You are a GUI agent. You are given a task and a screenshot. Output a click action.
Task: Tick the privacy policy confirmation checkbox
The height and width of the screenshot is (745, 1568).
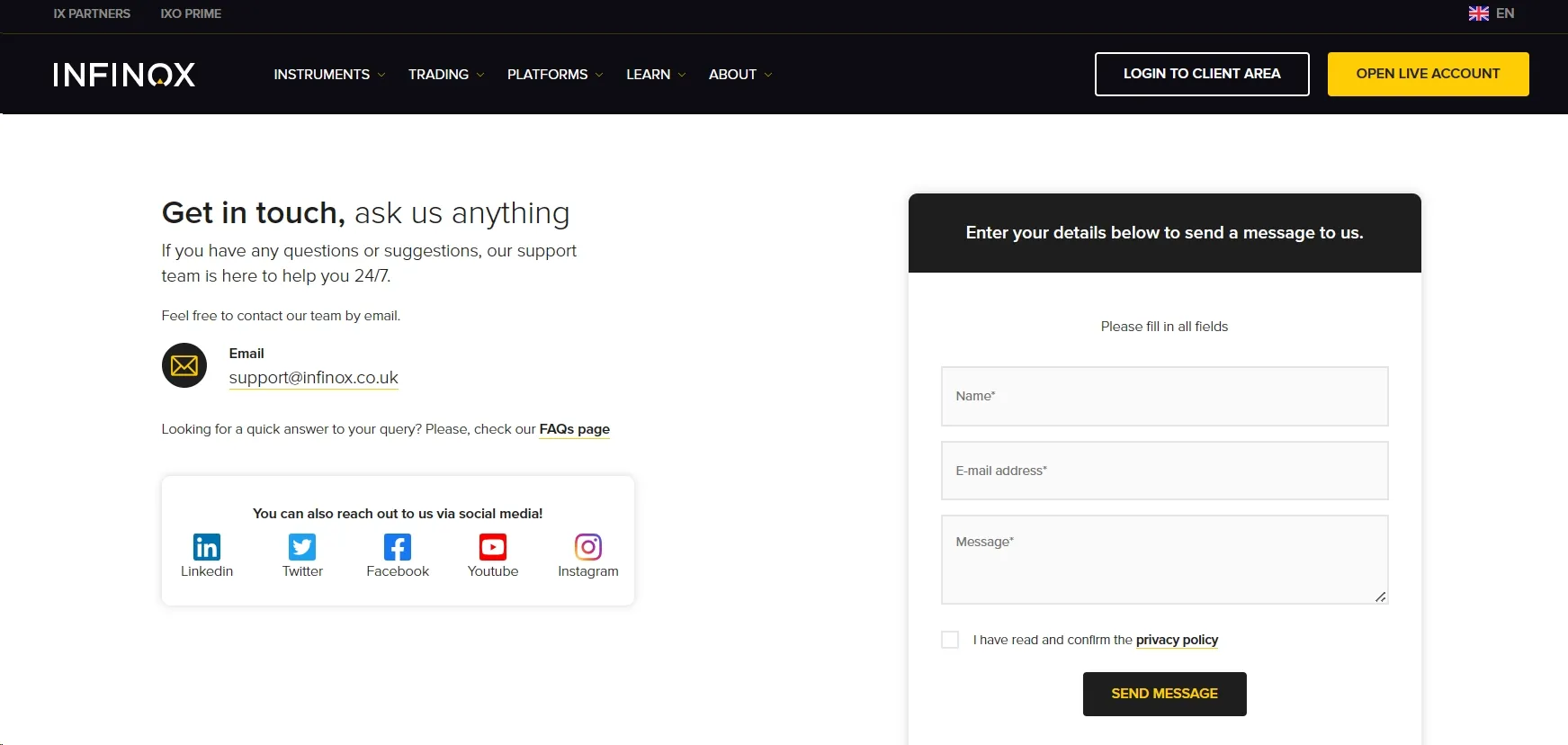pos(950,640)
